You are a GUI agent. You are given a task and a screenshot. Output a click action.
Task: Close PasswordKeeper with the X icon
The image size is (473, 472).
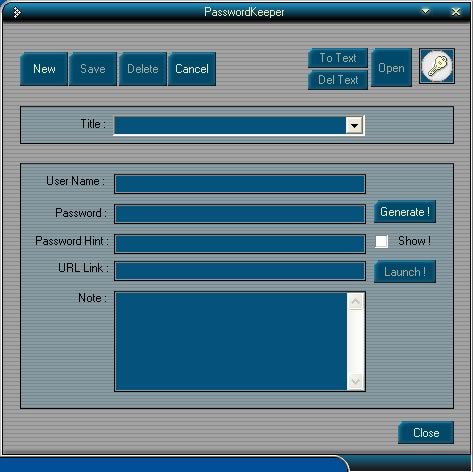tap(456, 12)
